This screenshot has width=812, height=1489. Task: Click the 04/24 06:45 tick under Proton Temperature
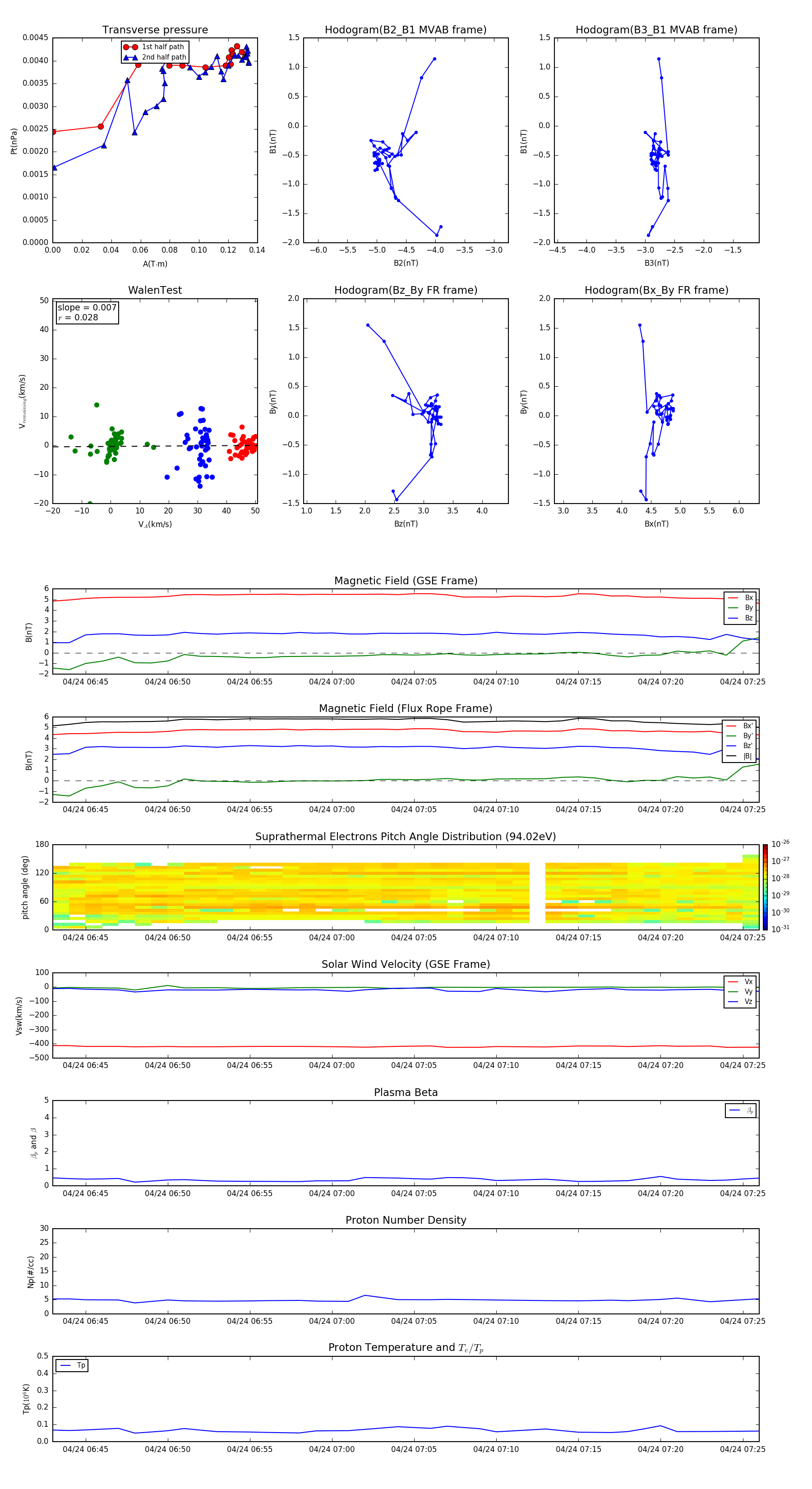tap(86, 1449)
